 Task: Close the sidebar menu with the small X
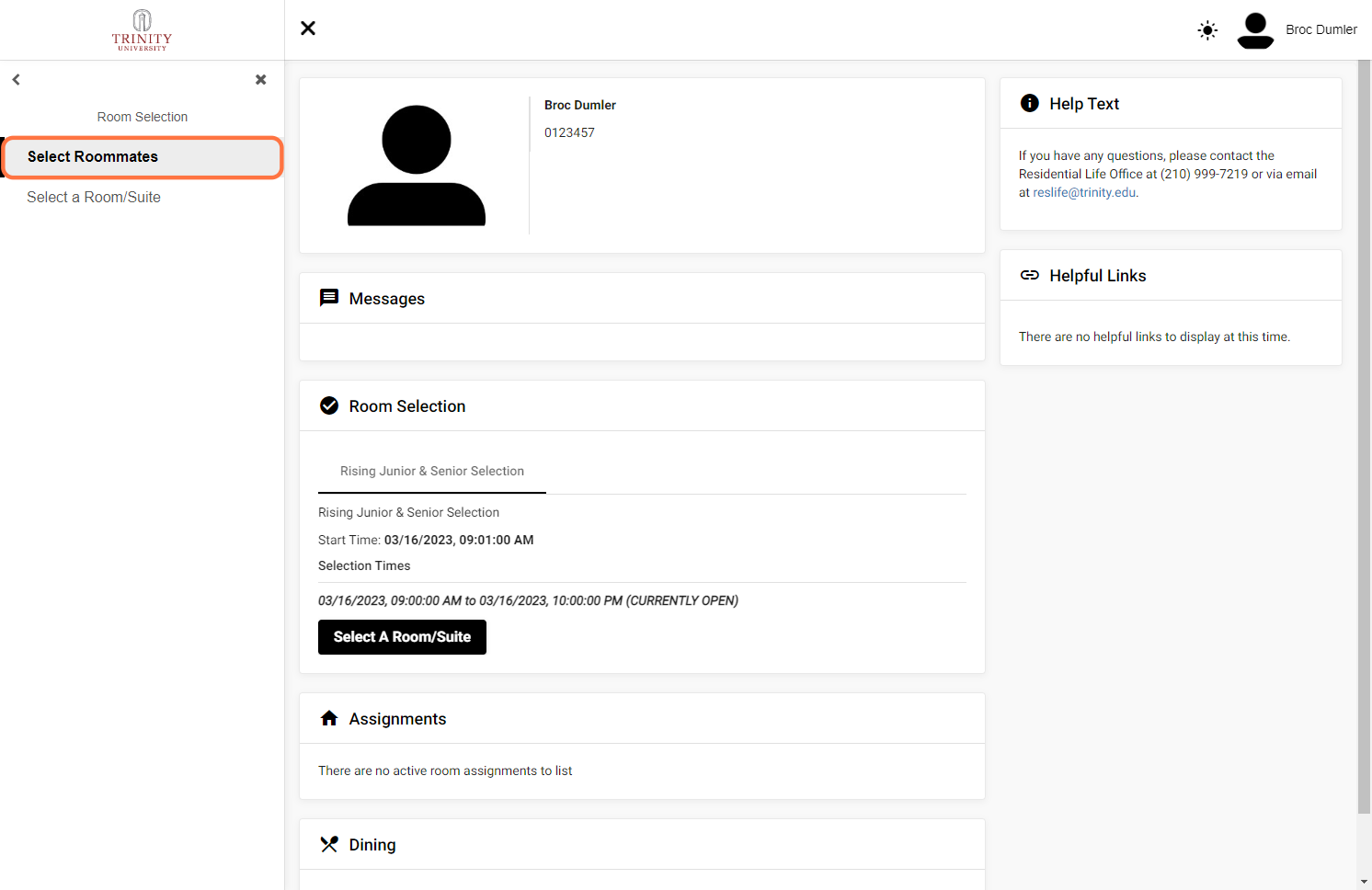coord(261,80)
